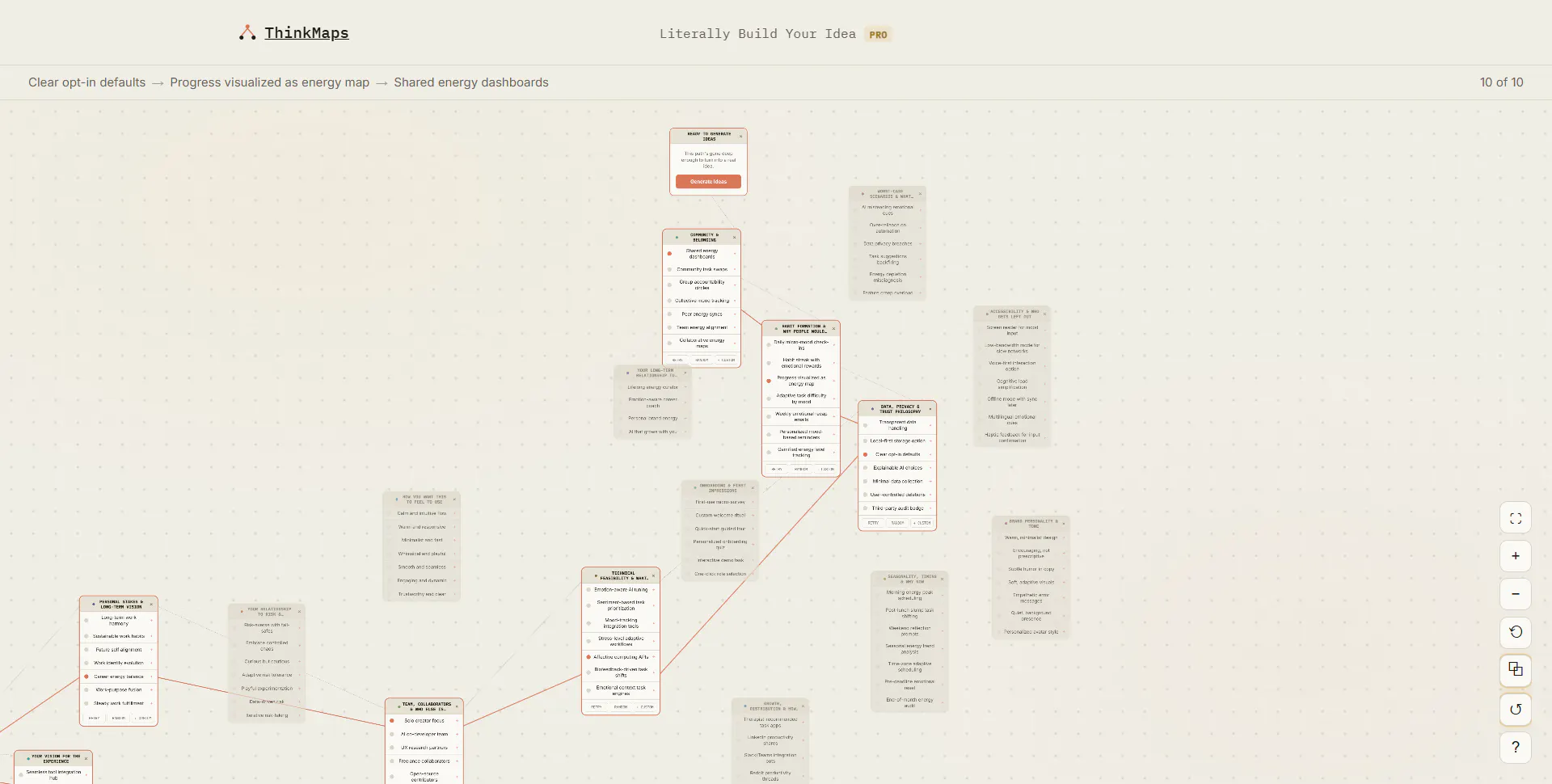Close the Community & Belonging card
1552x784 pixels.
point(734,238)
